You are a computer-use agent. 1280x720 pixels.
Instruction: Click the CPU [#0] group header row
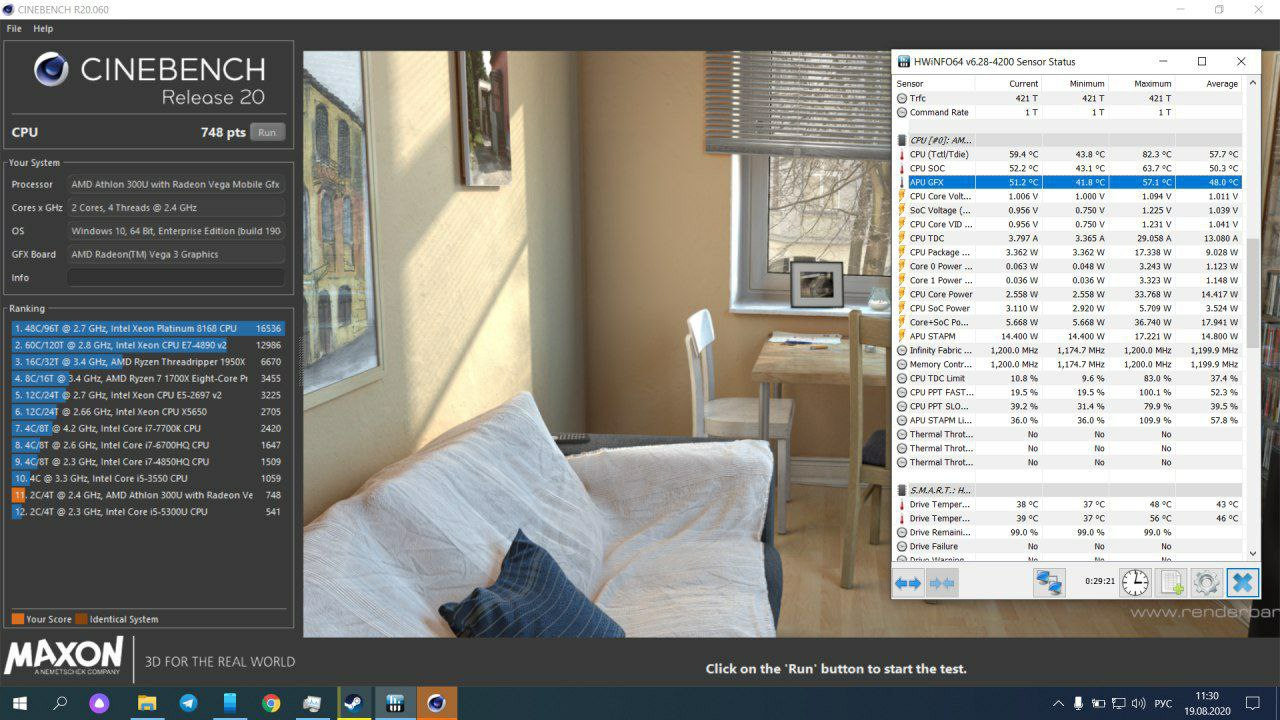tap(1068, 140)
